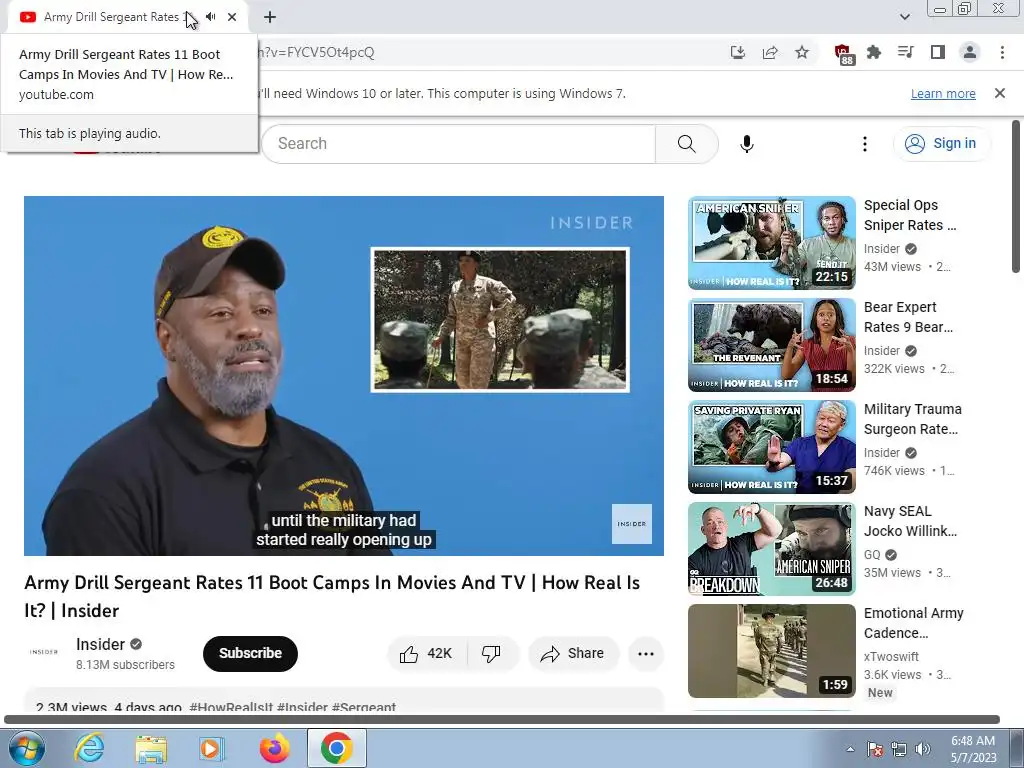This screenshot has height=768, width=1024.
Task: Launch Windows Media Player from taskbar
Action: point(212,748)
